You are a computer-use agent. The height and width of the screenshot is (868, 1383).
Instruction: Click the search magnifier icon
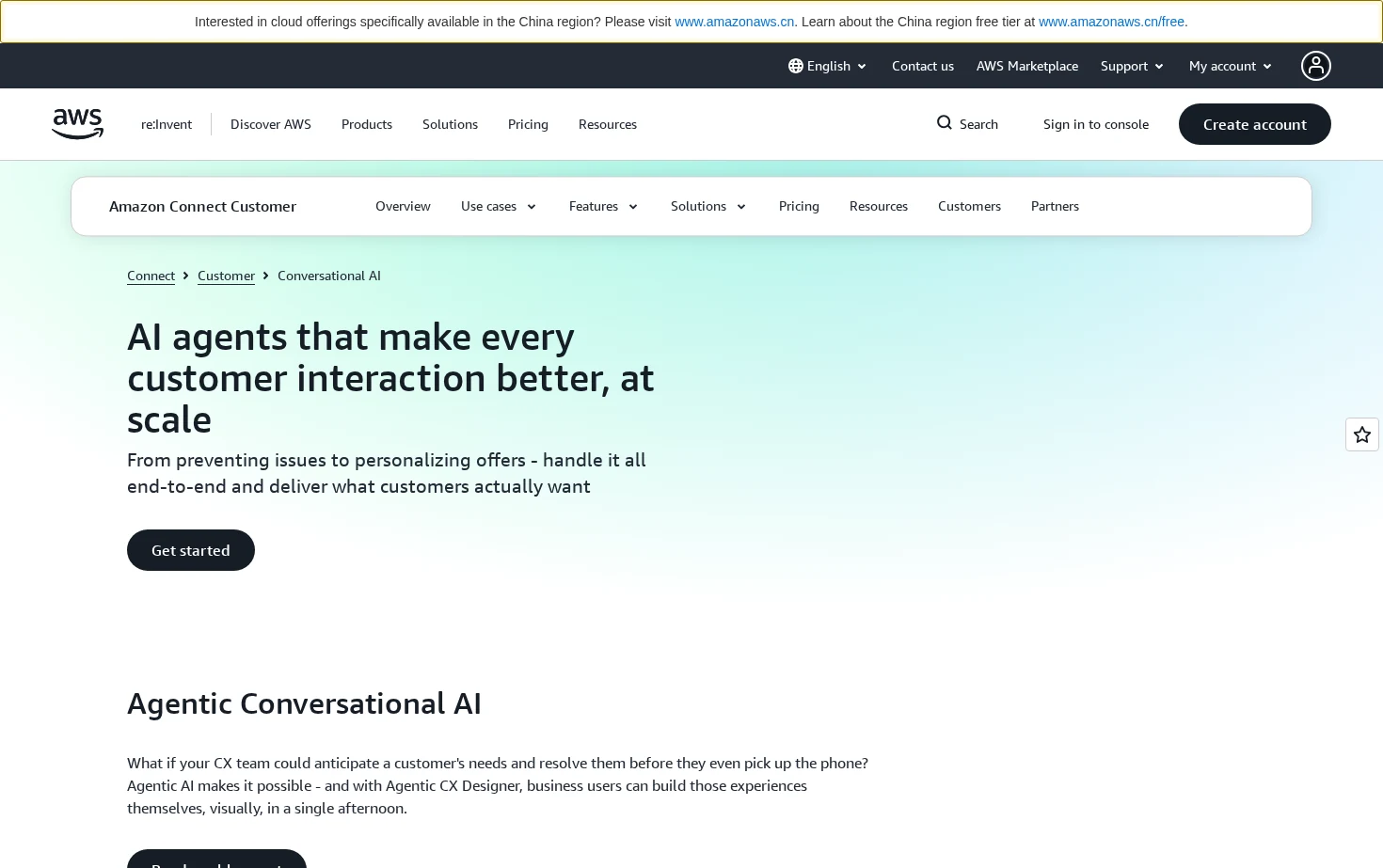[x=945, y=123]
